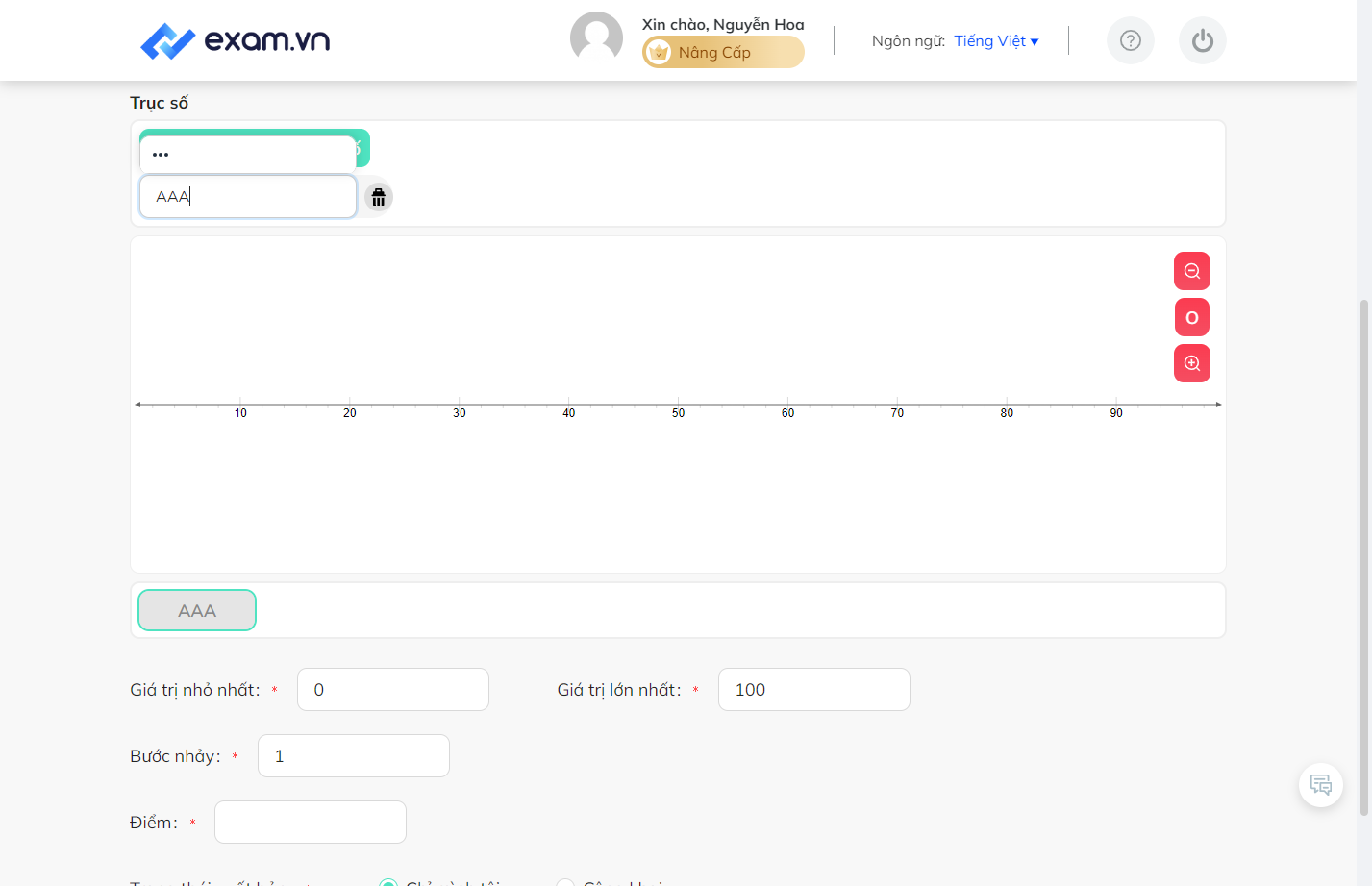Click the Xin chào, Nguyễn Hoa greeting
This screenshot has height=886, width=1372.
723,25
